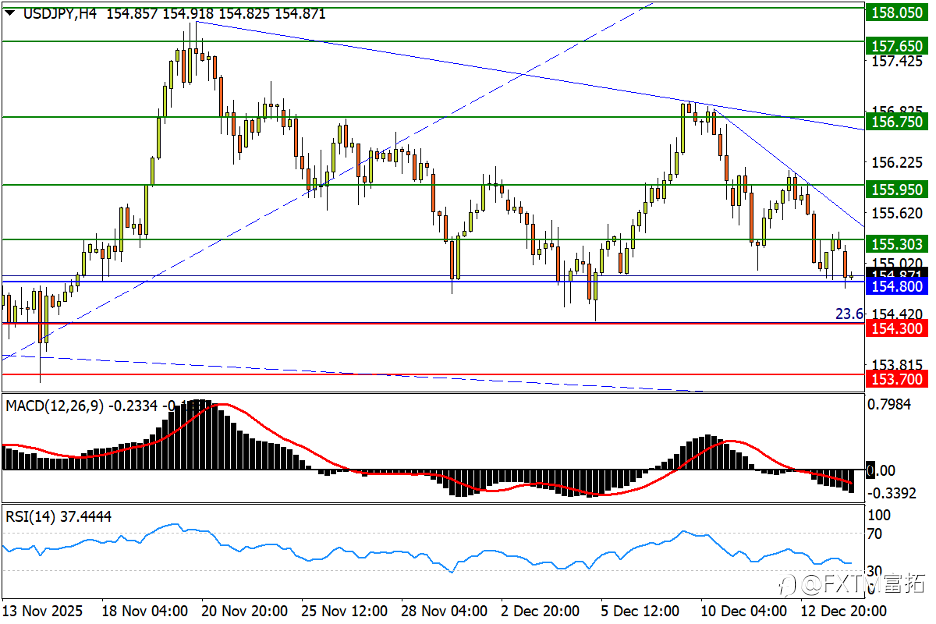Click the FXTM watermark logo
936x624 pixels.
tap(854, 584)
